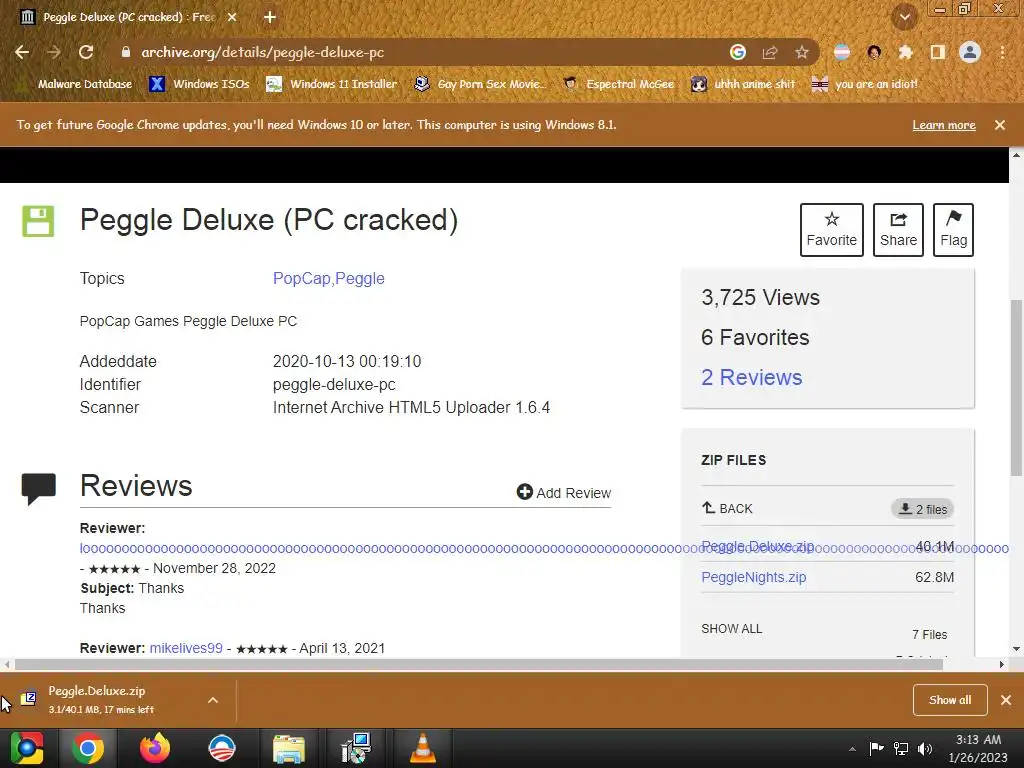Open the Action Center flag icon
This screenshot has width=1024, height=768.
876,748
